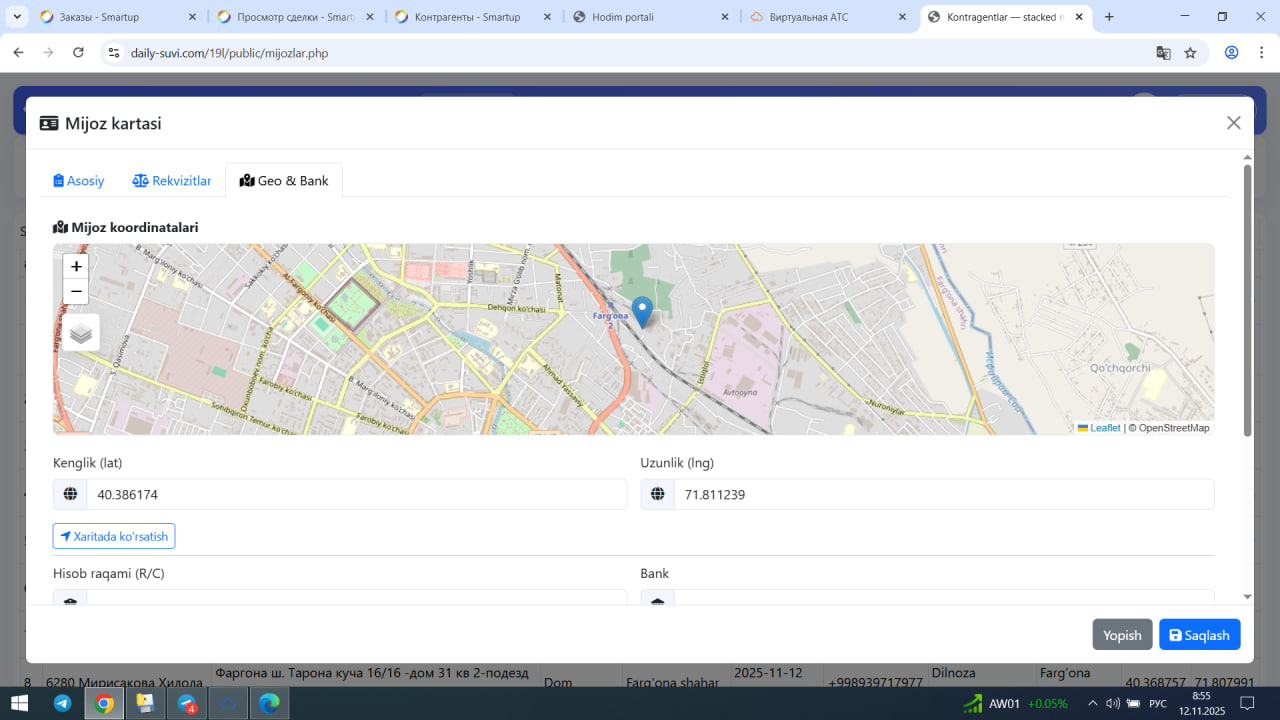Click the blue location marker pin
The height and width of the screenshot is (720, 1280).
(x=642, y=311)
